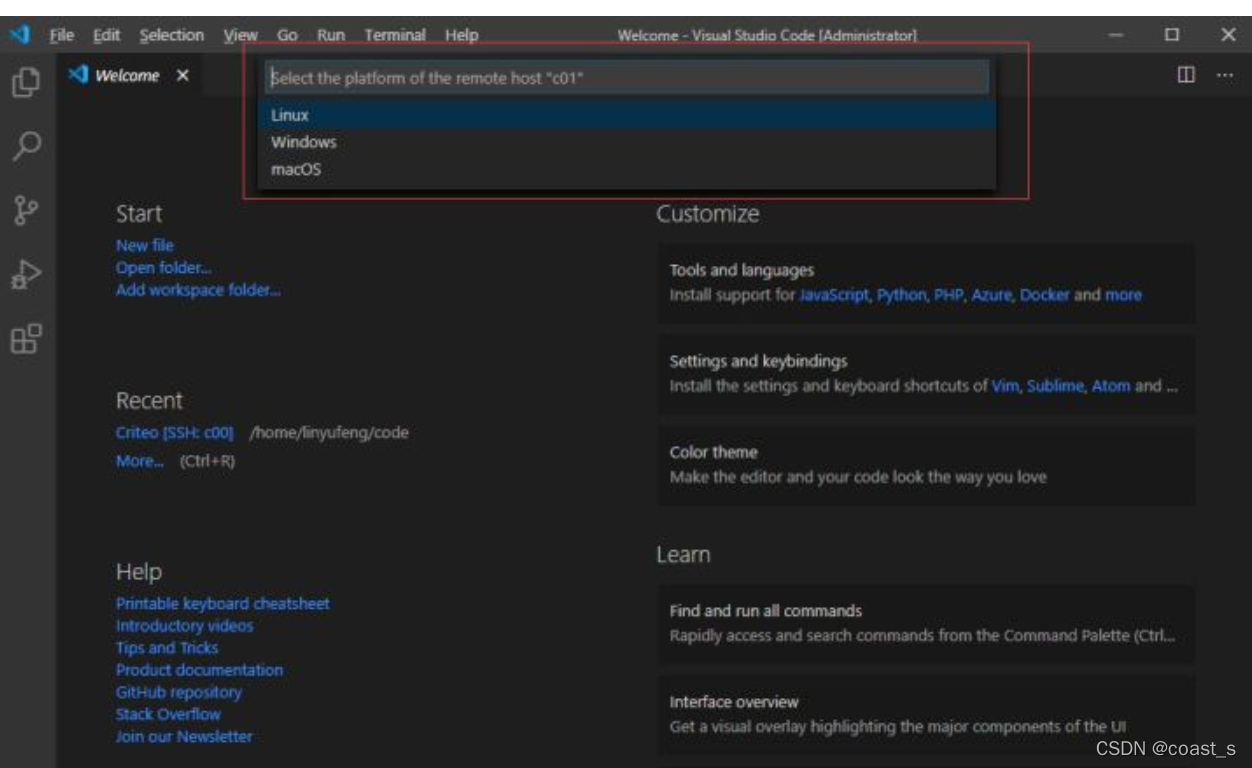This screenshot has height=768, width=1252.
Task: Click the VS Code logo in title bar
Action: pos(20,35)
